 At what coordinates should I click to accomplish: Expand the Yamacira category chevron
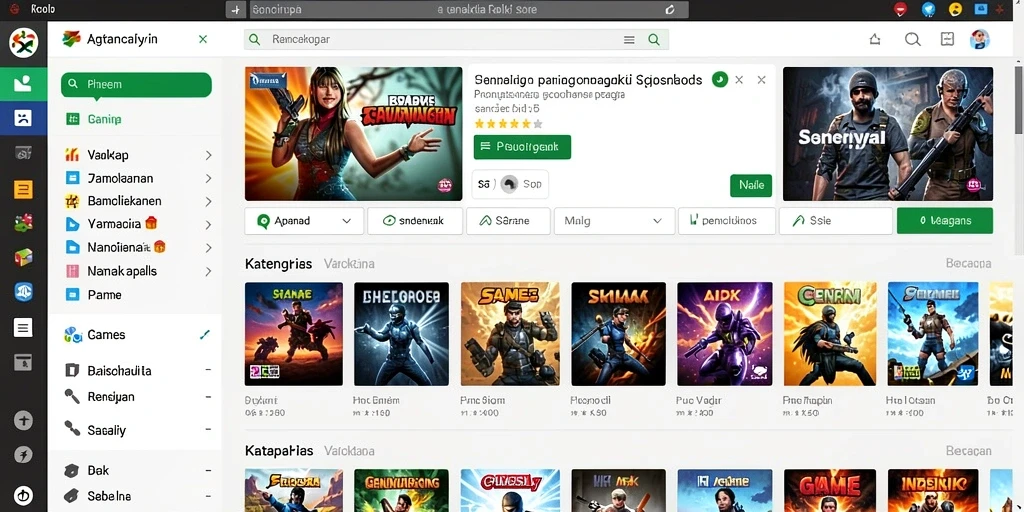pos(208,225)
